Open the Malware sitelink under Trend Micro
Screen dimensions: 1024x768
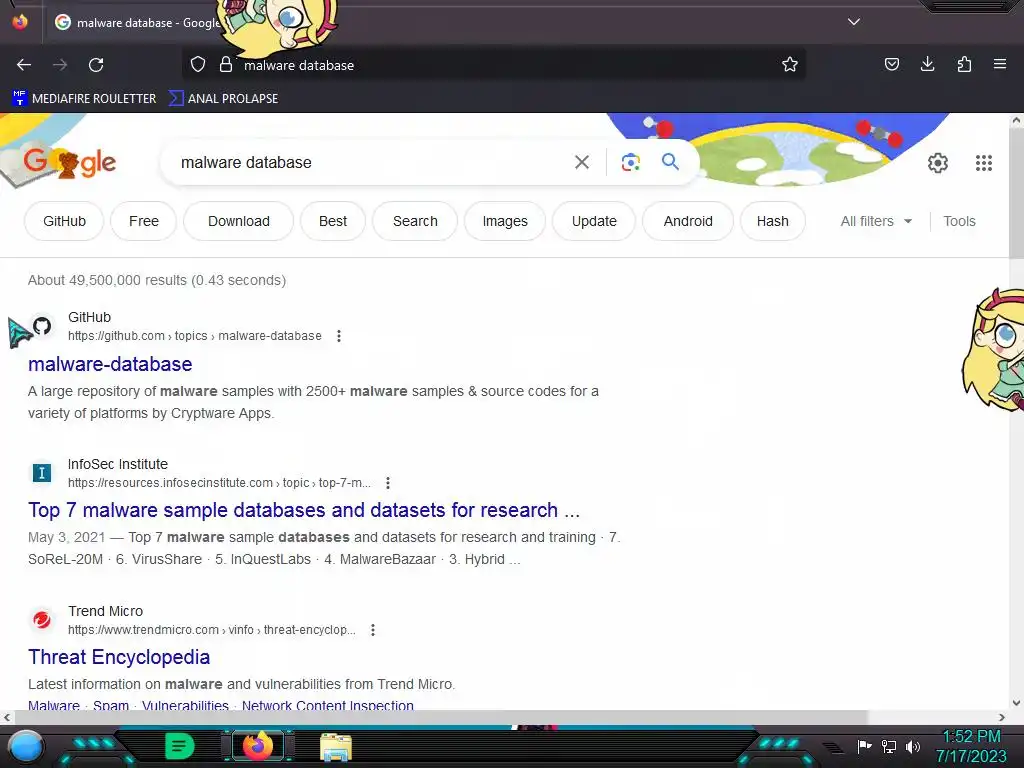pos(54,705)
